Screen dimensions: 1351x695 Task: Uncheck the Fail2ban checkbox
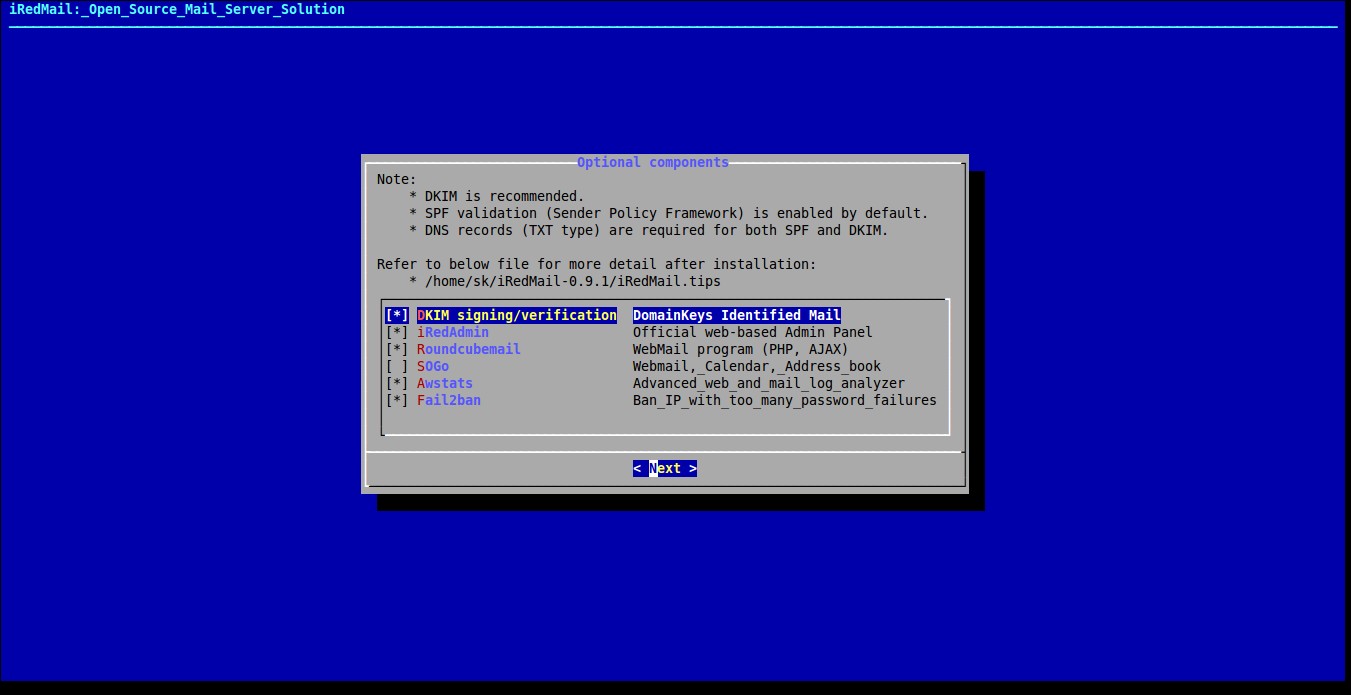click(397, 400)
